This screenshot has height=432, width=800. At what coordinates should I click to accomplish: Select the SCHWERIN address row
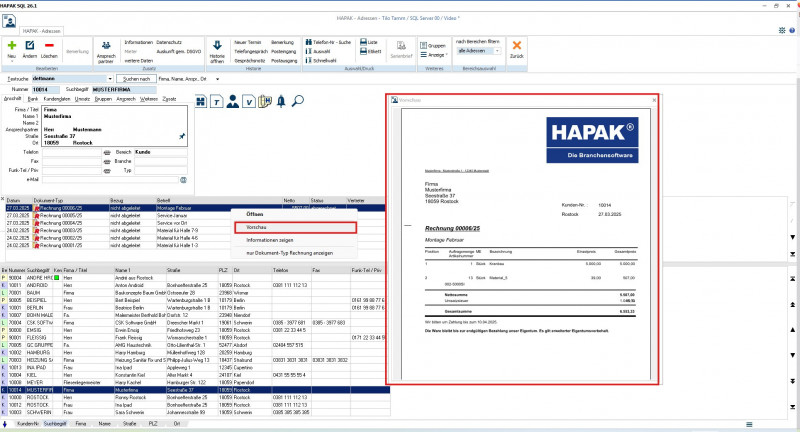coord(196,412)
